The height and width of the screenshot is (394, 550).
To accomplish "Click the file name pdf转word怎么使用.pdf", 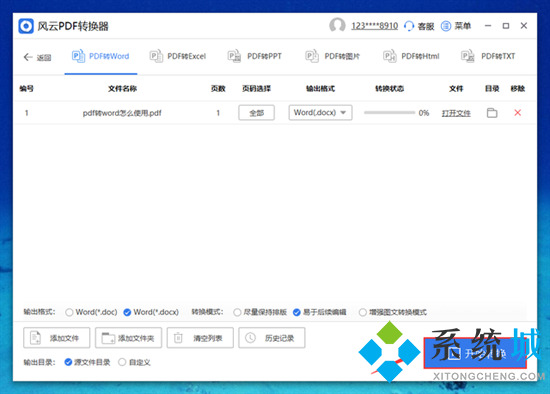I will click(122, 113).
